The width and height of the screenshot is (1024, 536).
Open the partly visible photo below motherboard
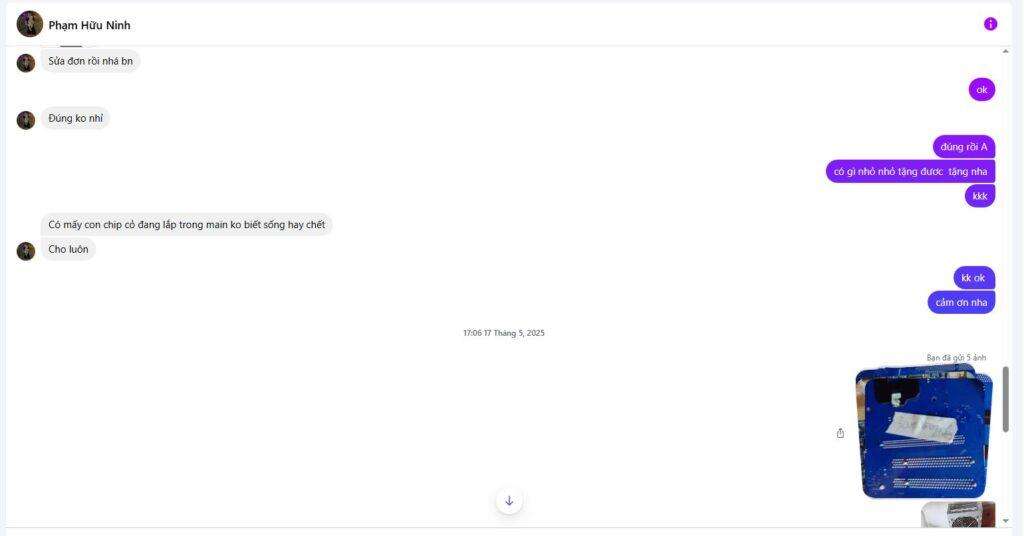click(958, 514)
